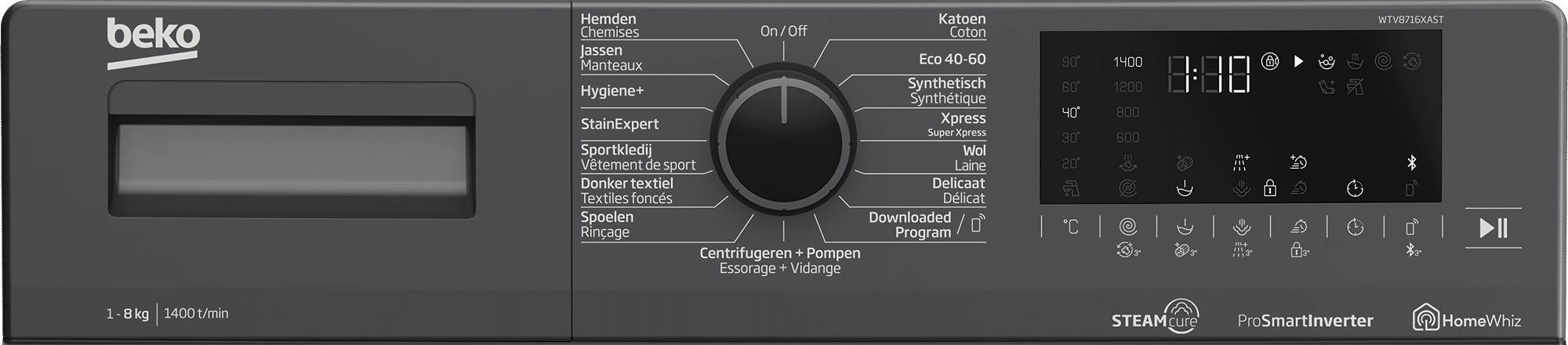The height and width of the screenshot is (345, 1568).
Task: Tap the °C temperature selection button
Action: tap(1071, 227)
